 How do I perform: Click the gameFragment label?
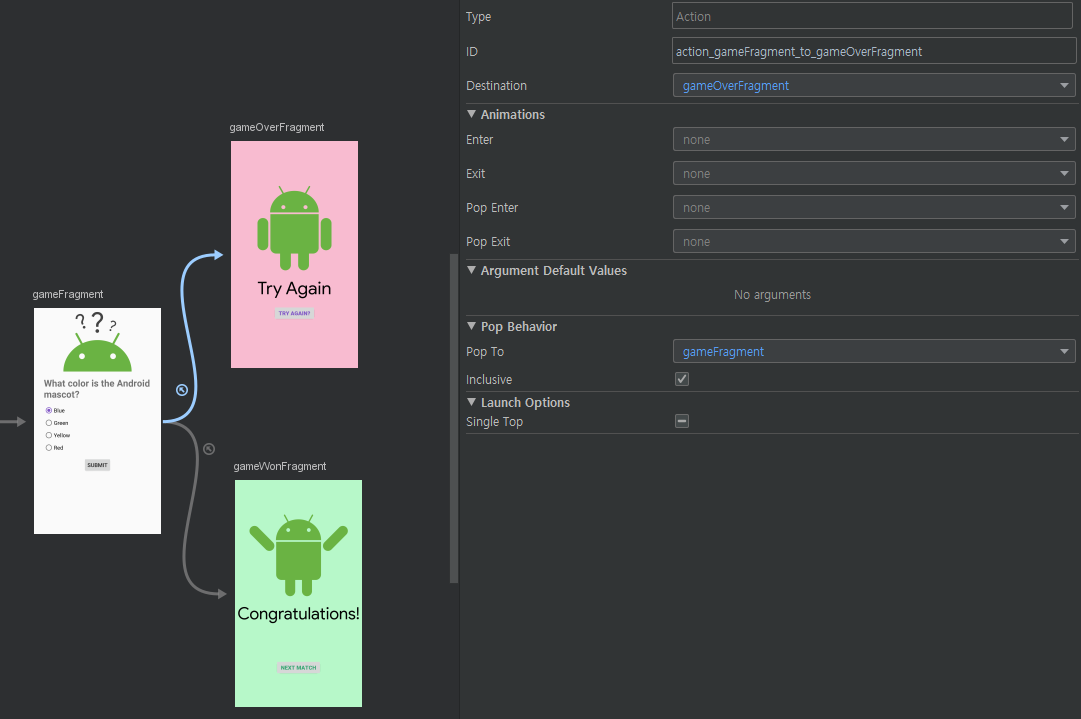tap(68, 294)
